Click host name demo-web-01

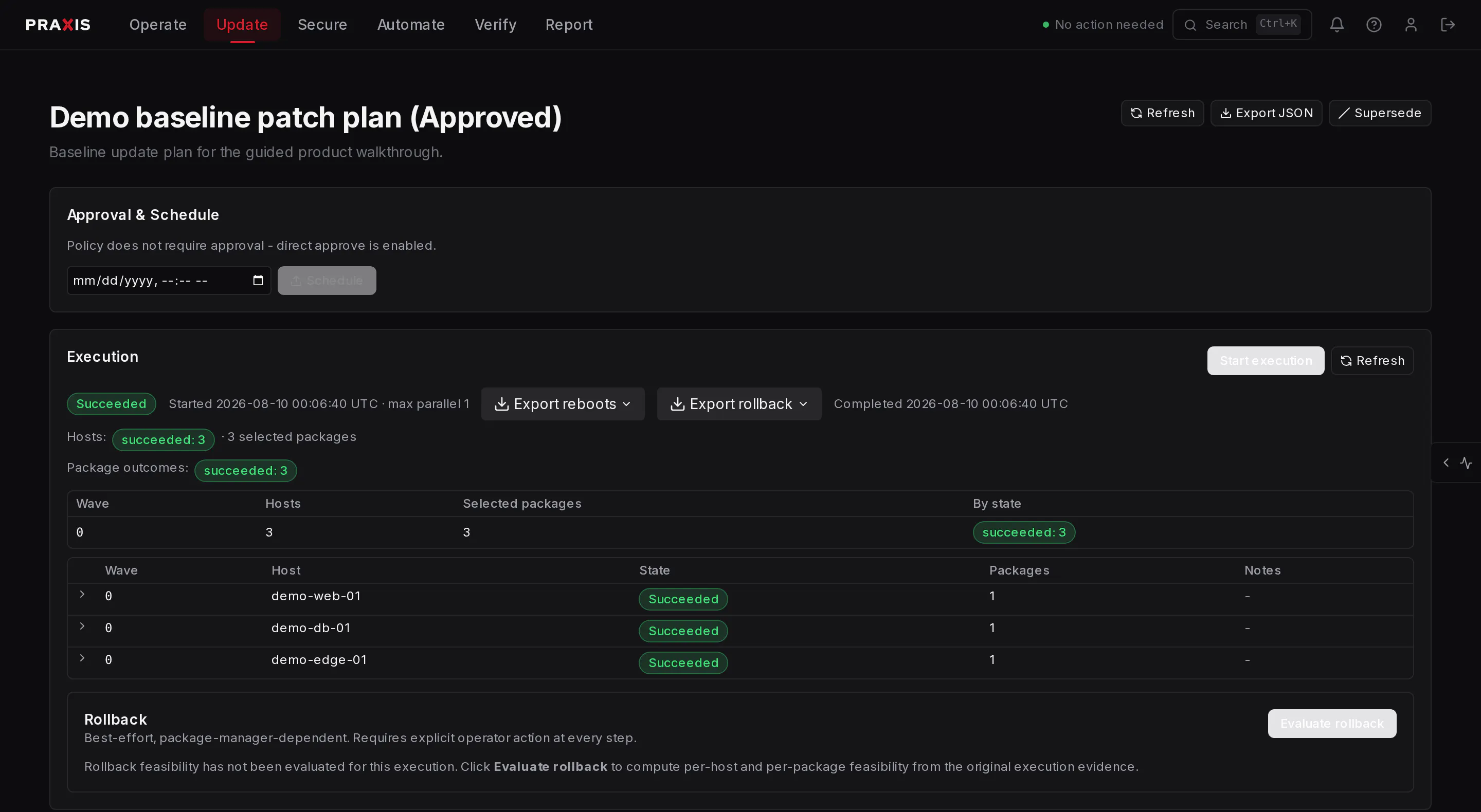(x=316, y=596)
